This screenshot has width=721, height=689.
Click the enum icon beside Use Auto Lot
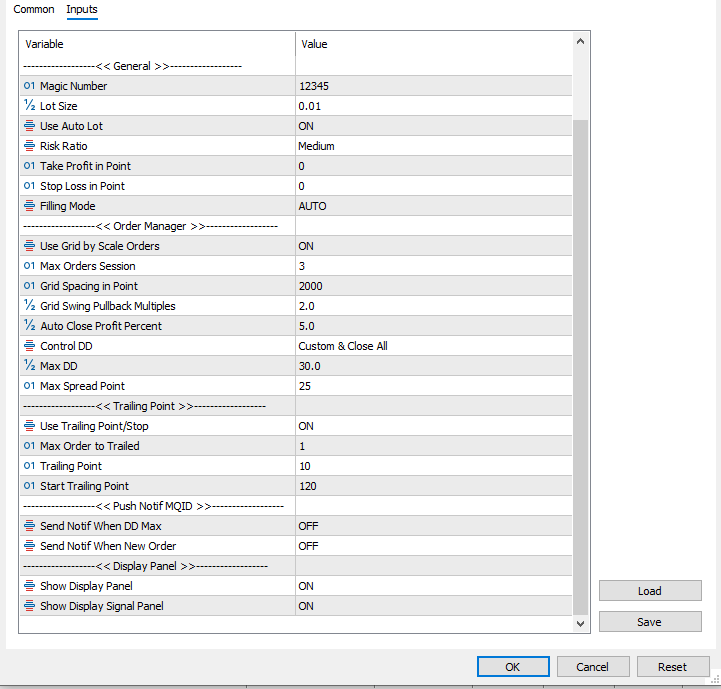click(29, 126)
